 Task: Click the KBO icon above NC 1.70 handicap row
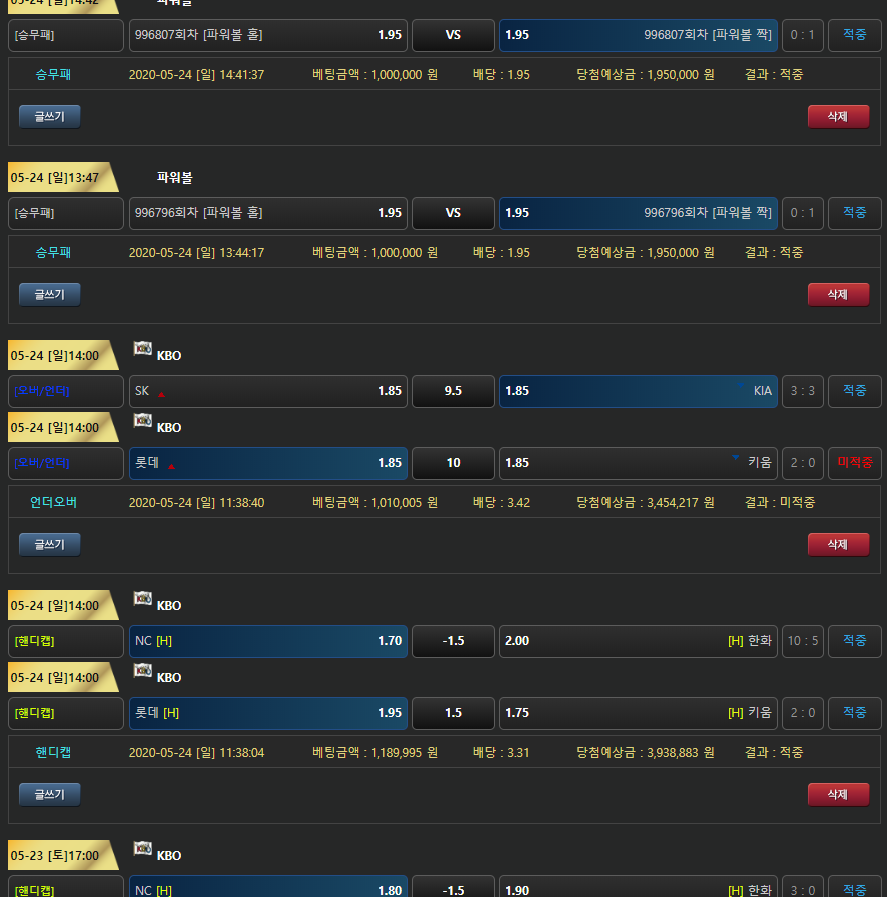point(143,599)
